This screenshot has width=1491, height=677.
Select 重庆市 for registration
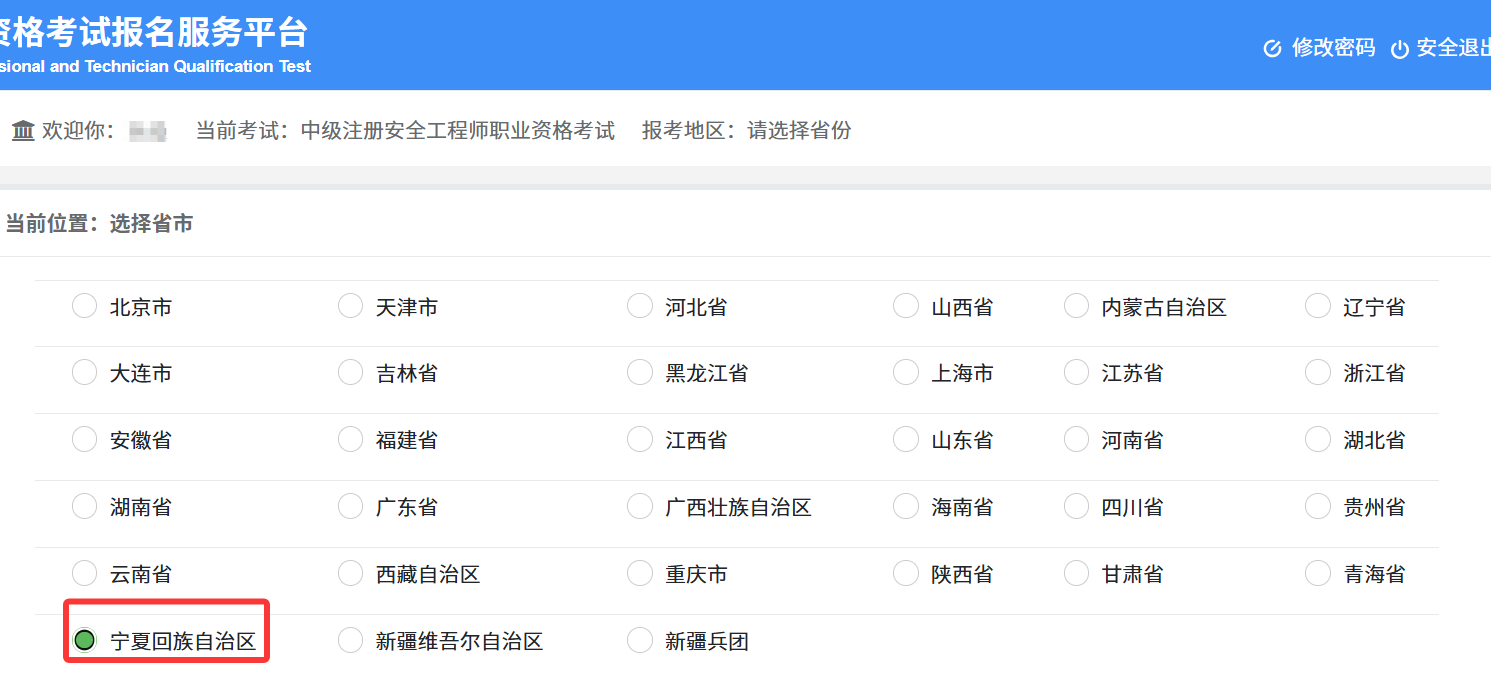(639, 573)
